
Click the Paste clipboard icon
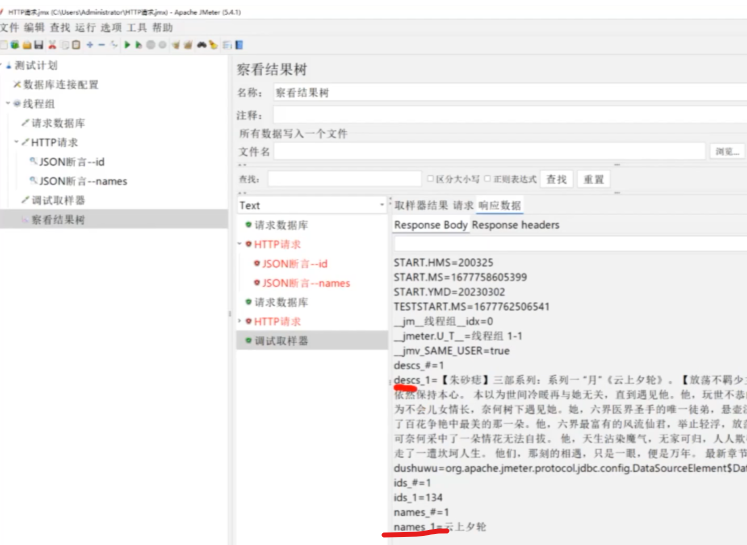(76, 45)
